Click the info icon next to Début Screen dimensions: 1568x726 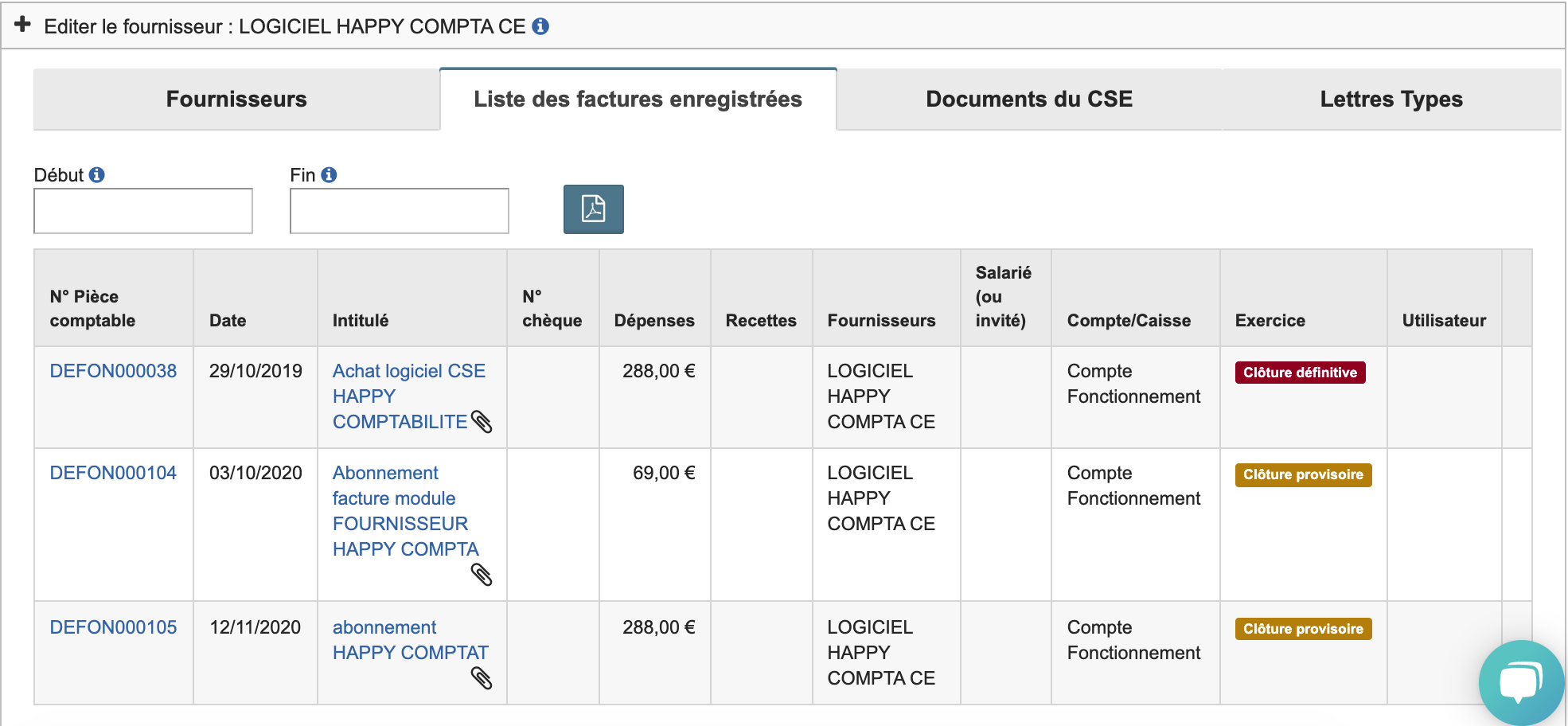[97, 175]
